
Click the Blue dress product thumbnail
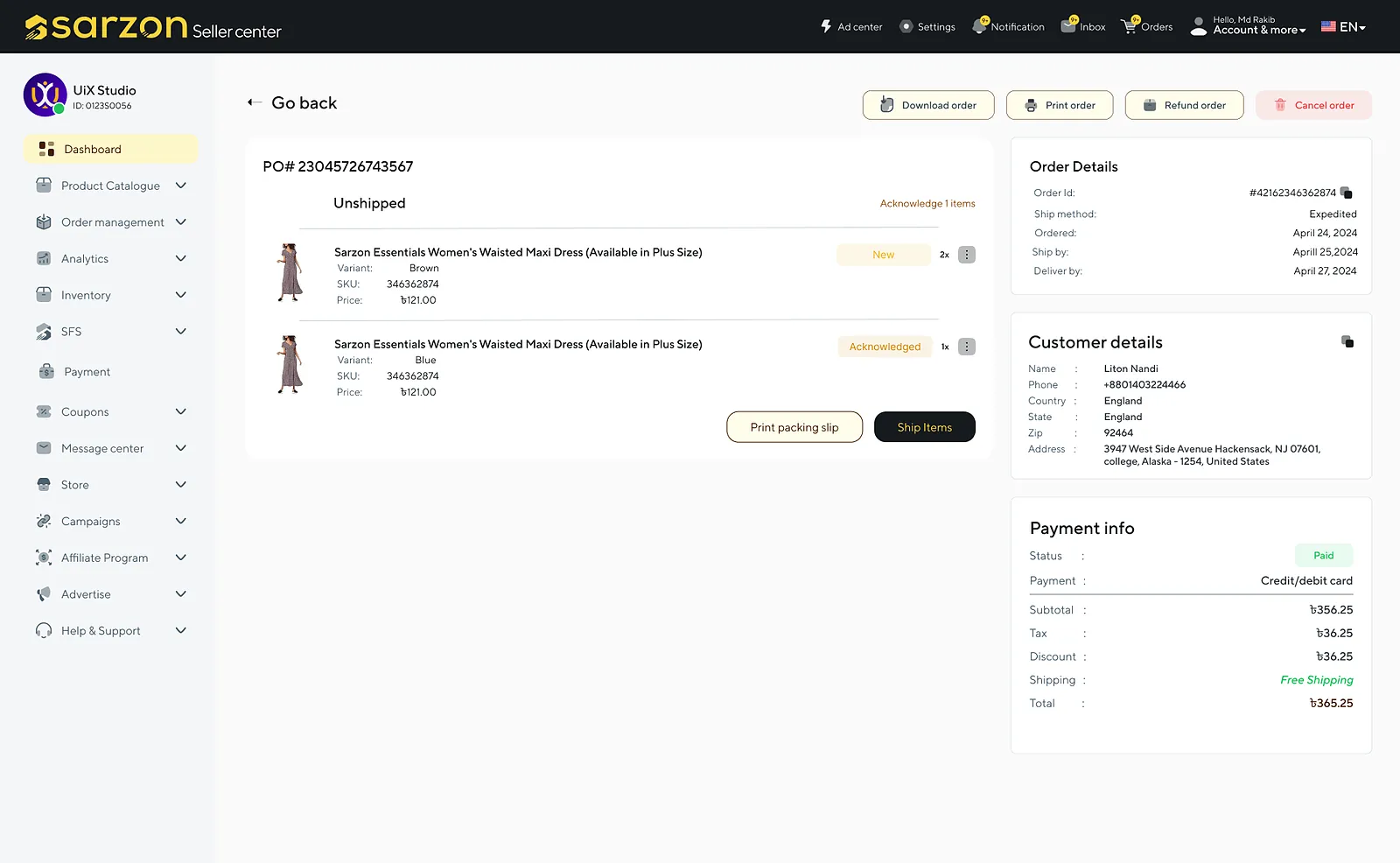[290, 365]
